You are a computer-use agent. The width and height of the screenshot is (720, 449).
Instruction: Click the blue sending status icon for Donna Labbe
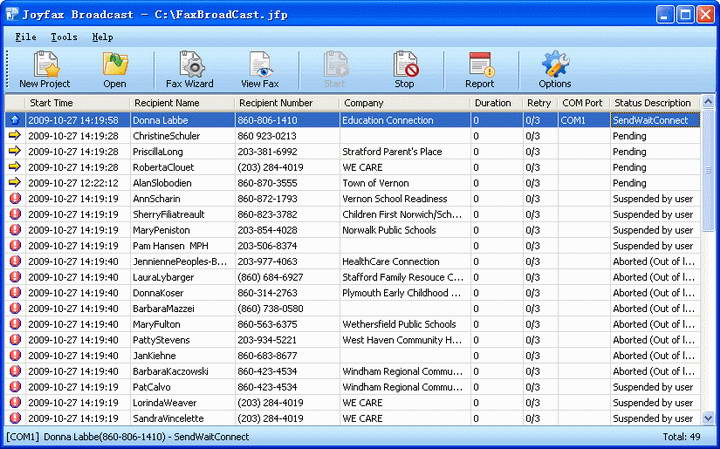14,120
